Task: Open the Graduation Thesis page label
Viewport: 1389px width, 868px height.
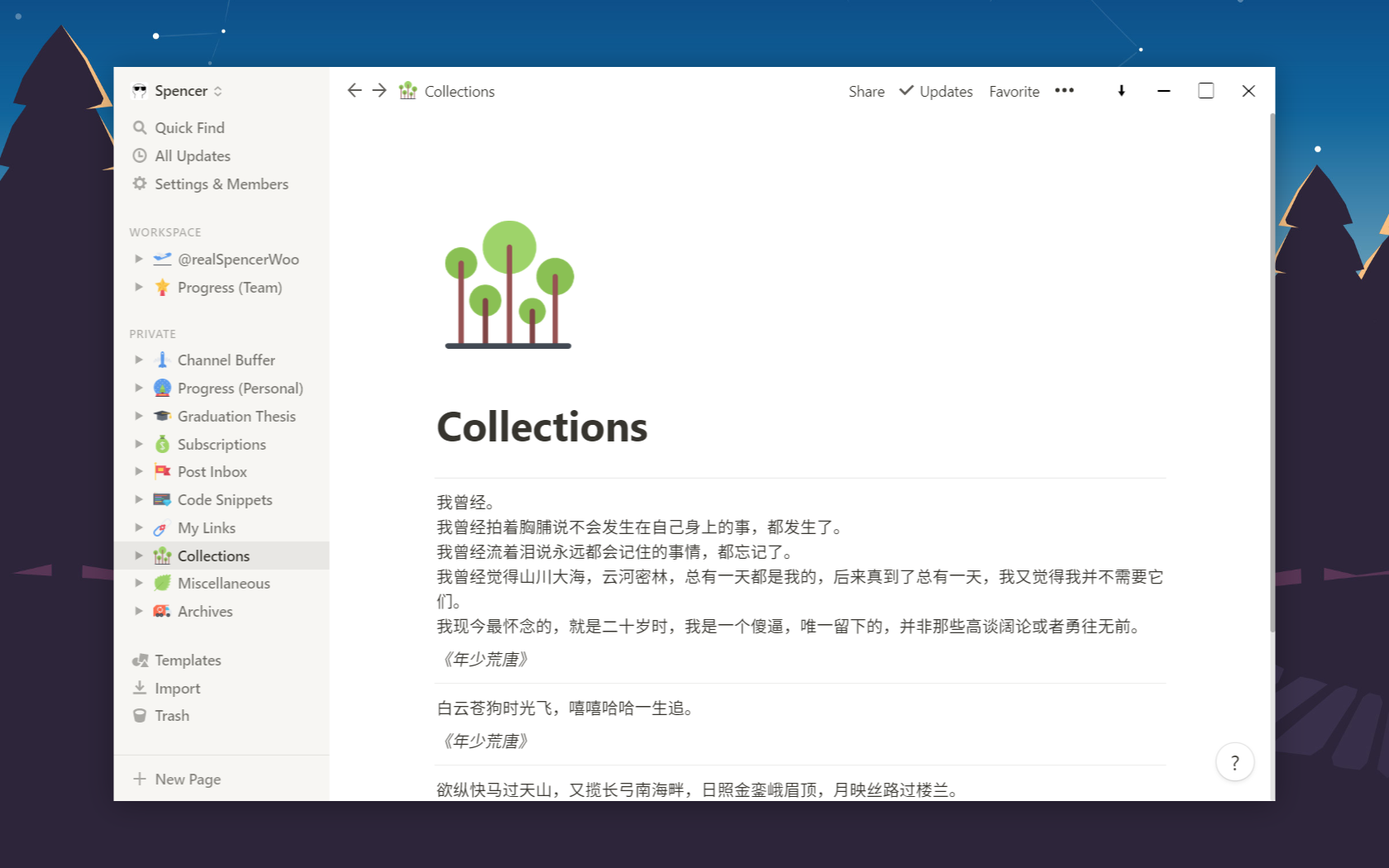Action: [x=236, y=416]
